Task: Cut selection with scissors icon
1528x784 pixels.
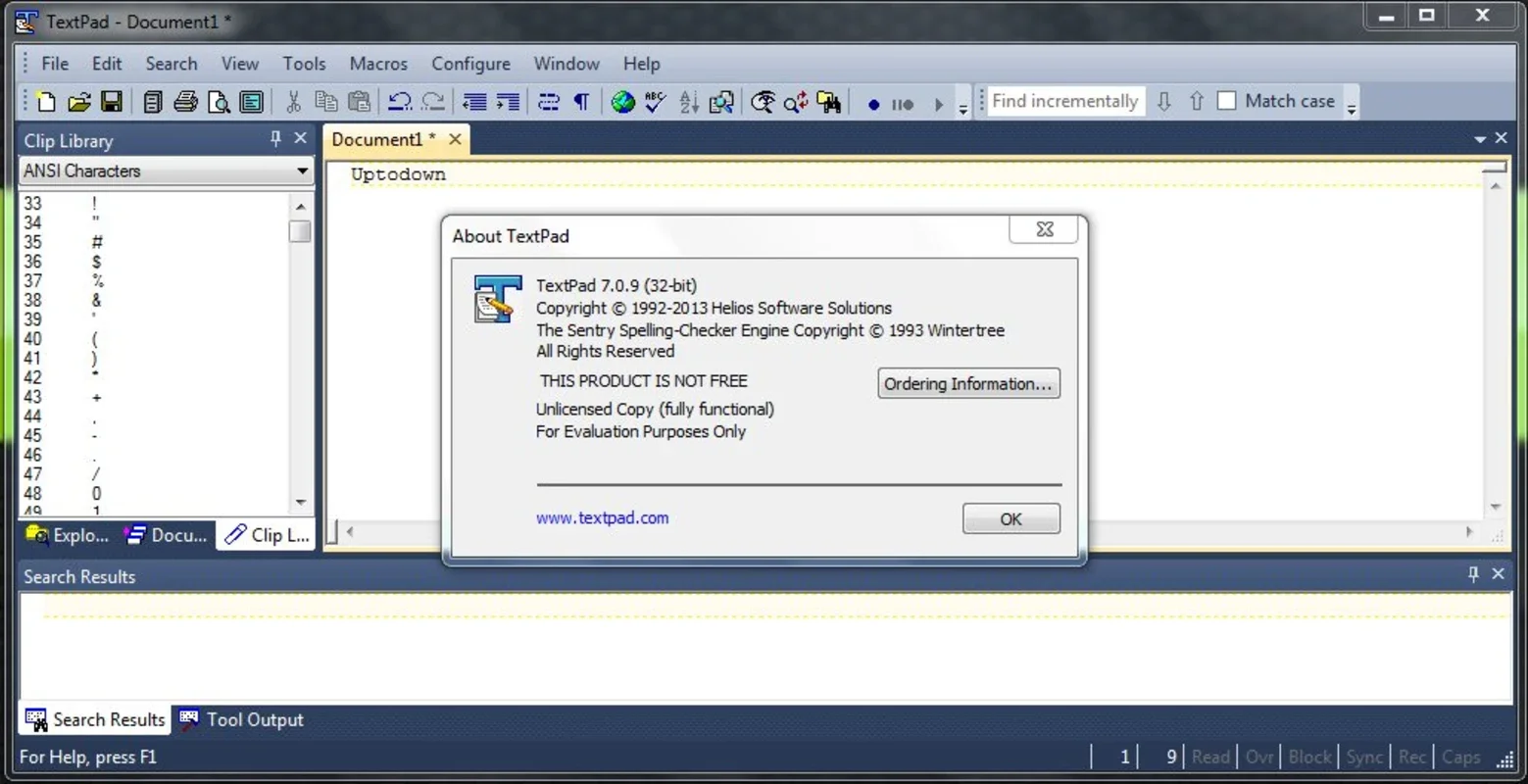Action: [x=293, y=102]
